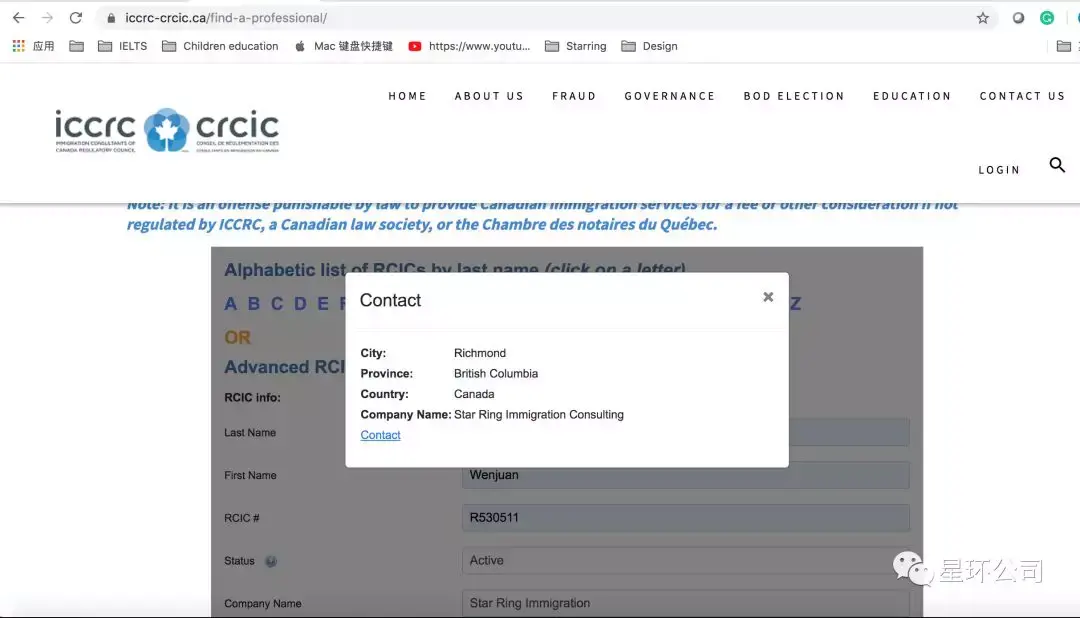Image resolution: width=1080 pixels, height=618 pixels.
Task: Click the Apple icon next to Mac shortcuts bookmark
Action: tap(298, 45)
